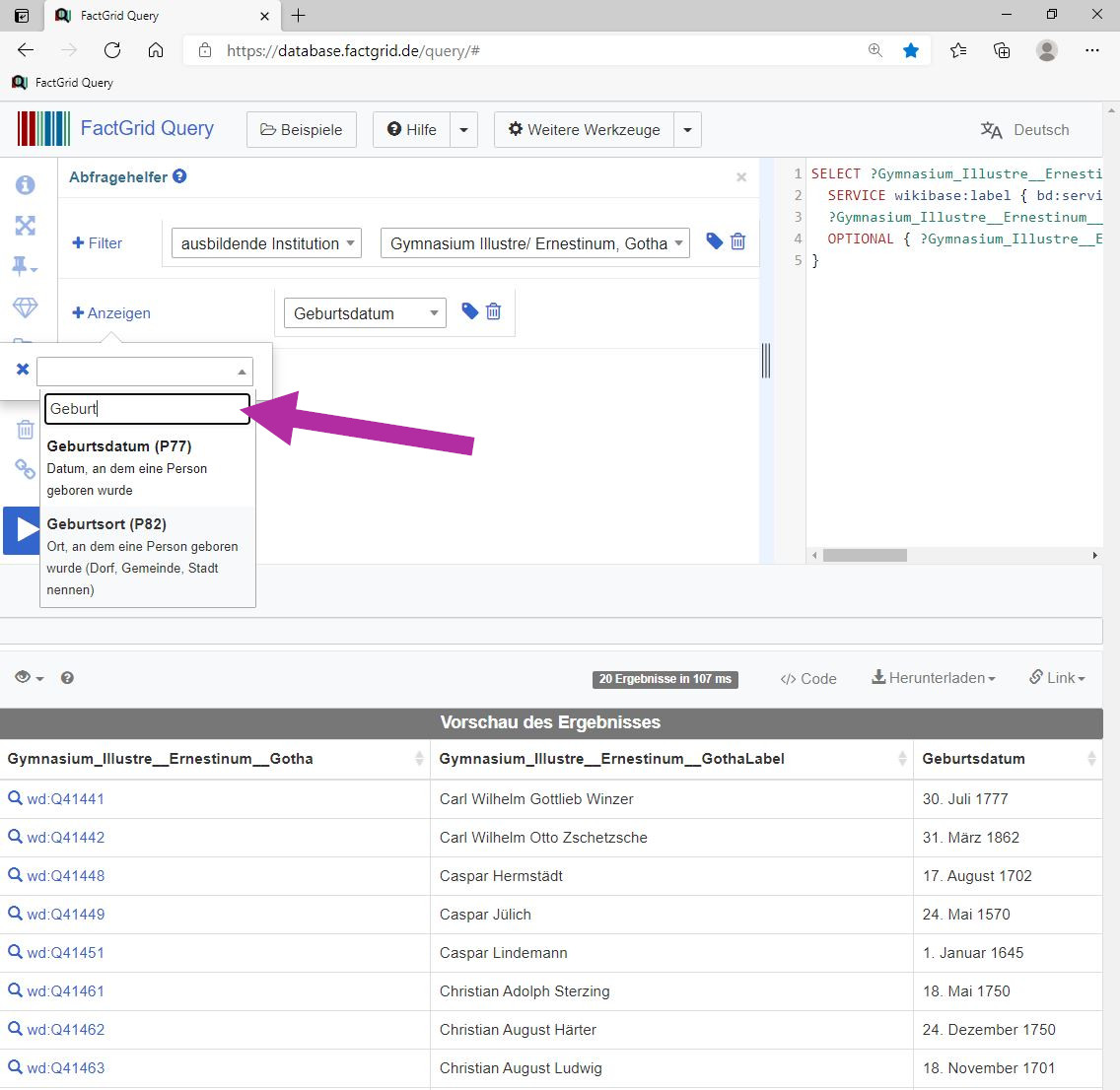Remove the filter using its trash icon
This screenshot has height=1090, width=1120.
click(737, 241)
